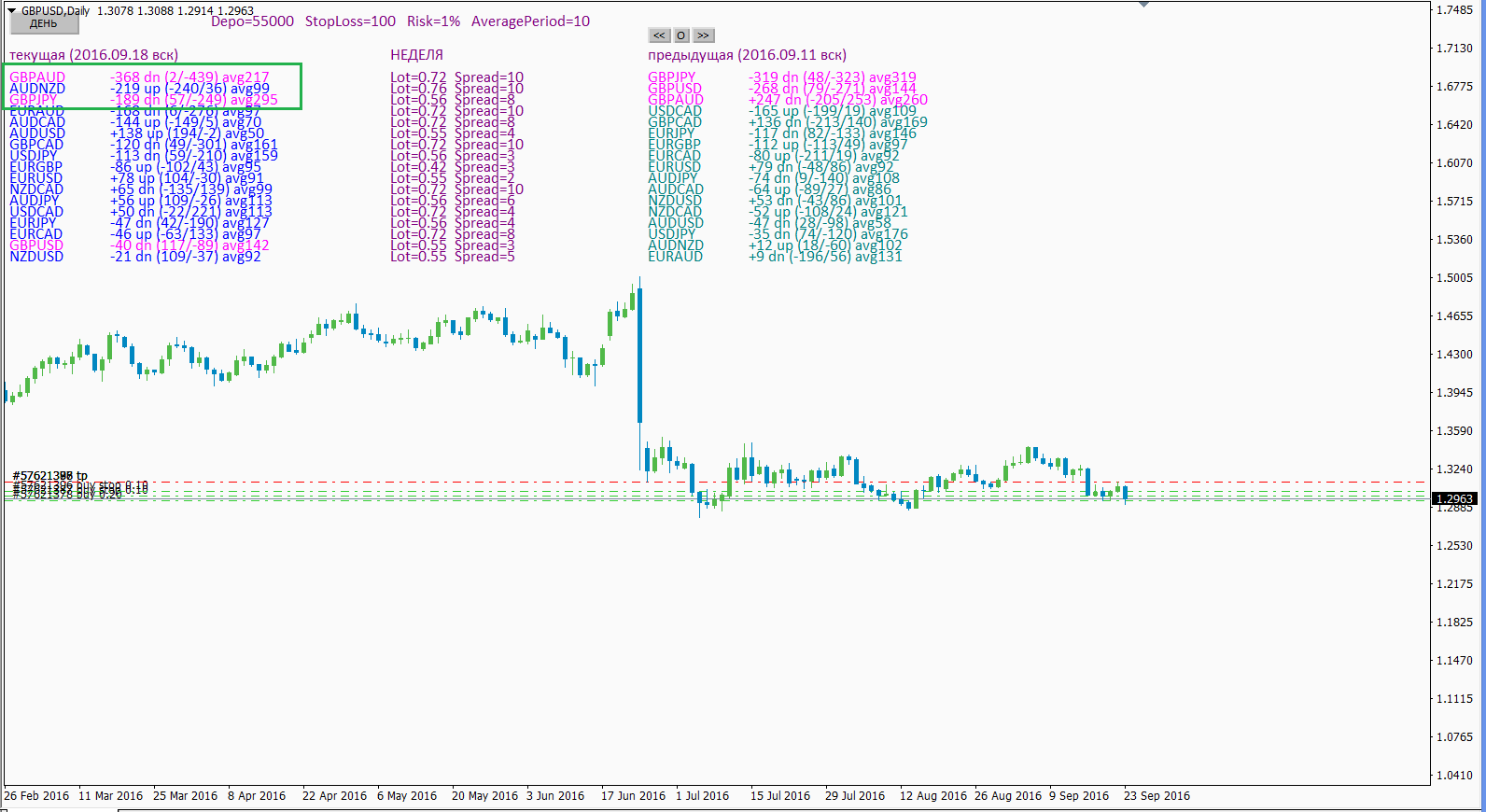
Task: Click the >> next week button
Action: 704,35
